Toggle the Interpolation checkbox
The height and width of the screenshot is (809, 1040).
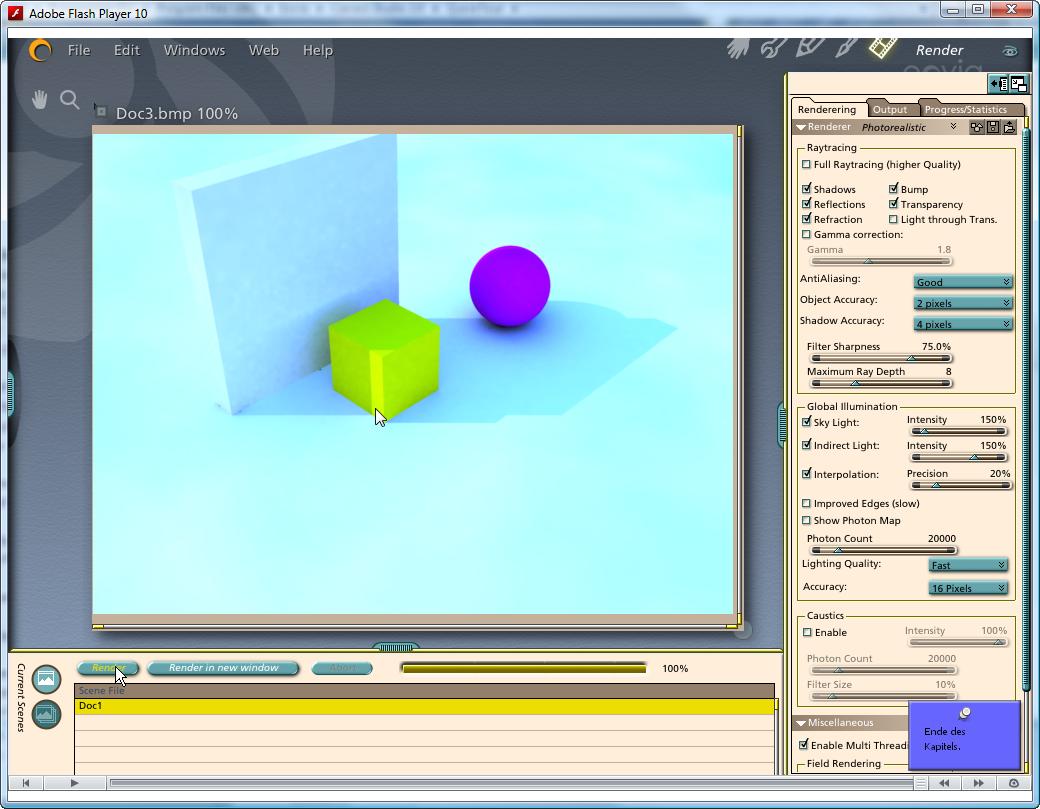click(x=807, y=474)
